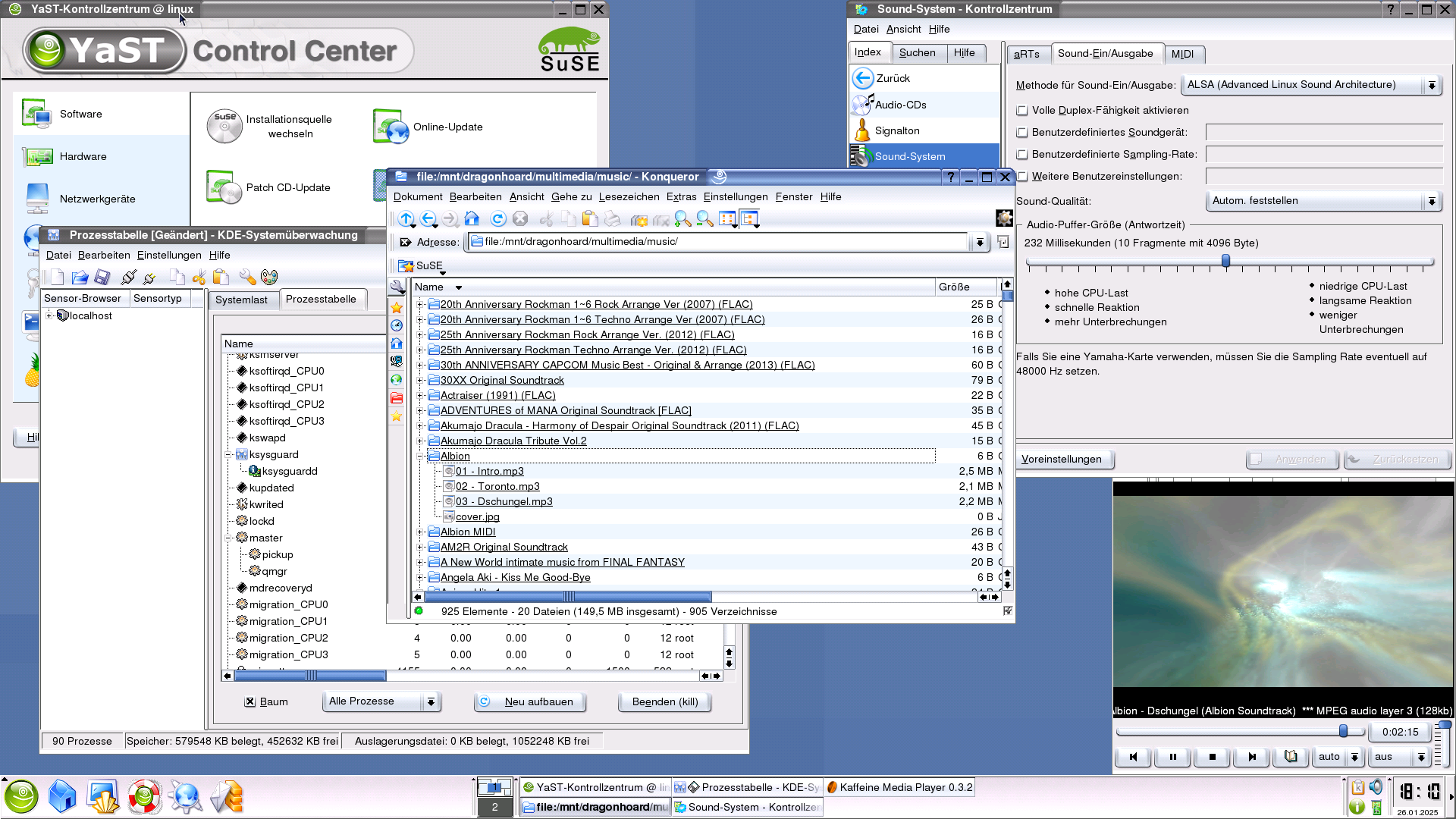Open history clock icon in Konqueror sidebar
This screenshot has width=1456, height=819.
coord(397,325)
